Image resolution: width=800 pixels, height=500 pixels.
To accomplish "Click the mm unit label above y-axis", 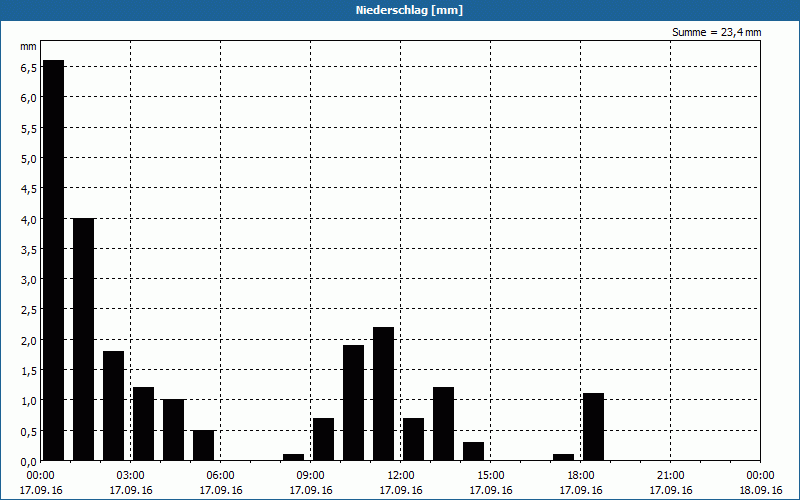I will (28, 46).
